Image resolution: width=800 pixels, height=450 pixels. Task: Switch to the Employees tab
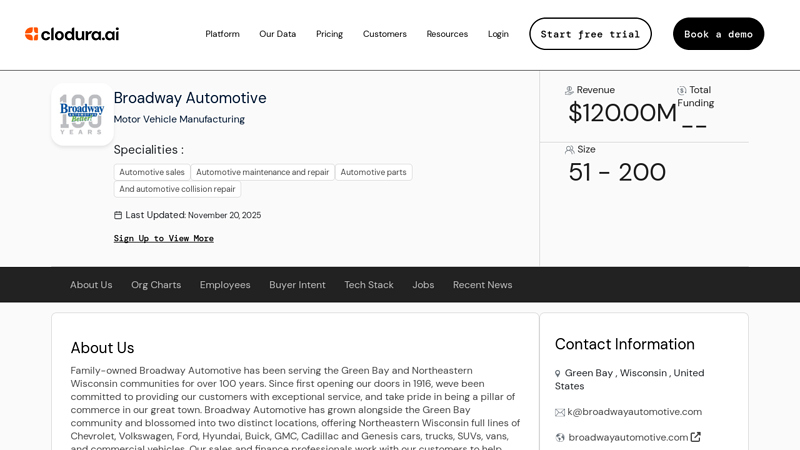225,285
